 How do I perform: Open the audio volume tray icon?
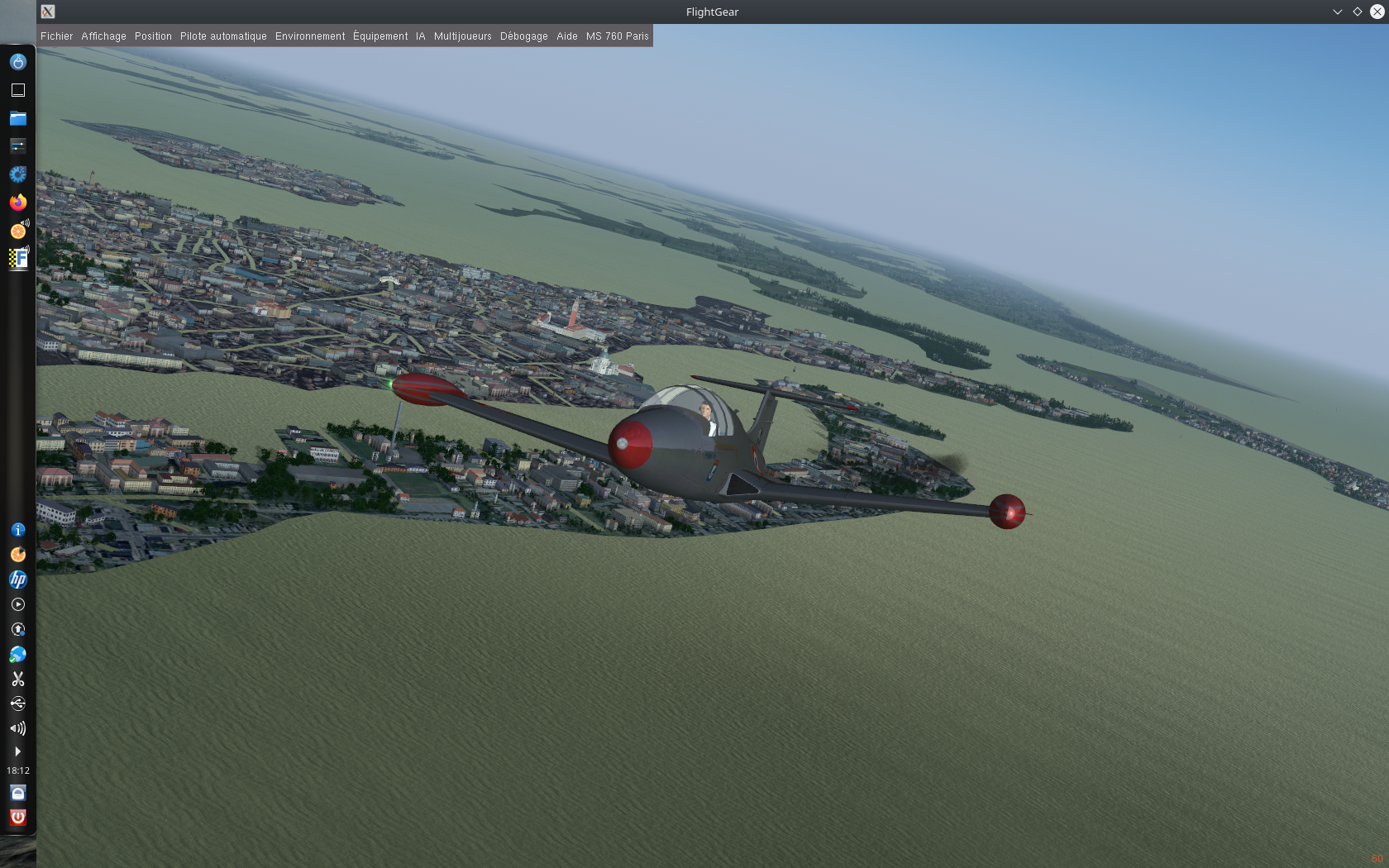[x=17, y=728]
